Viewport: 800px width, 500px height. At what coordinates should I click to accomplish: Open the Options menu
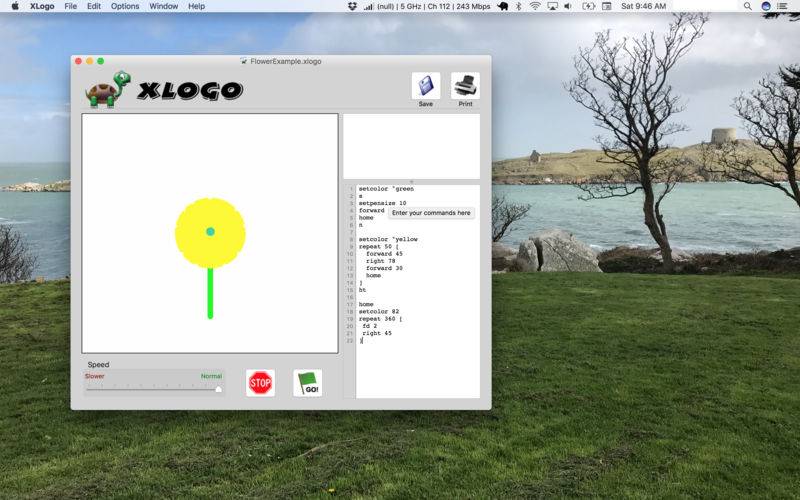point(125,6)
